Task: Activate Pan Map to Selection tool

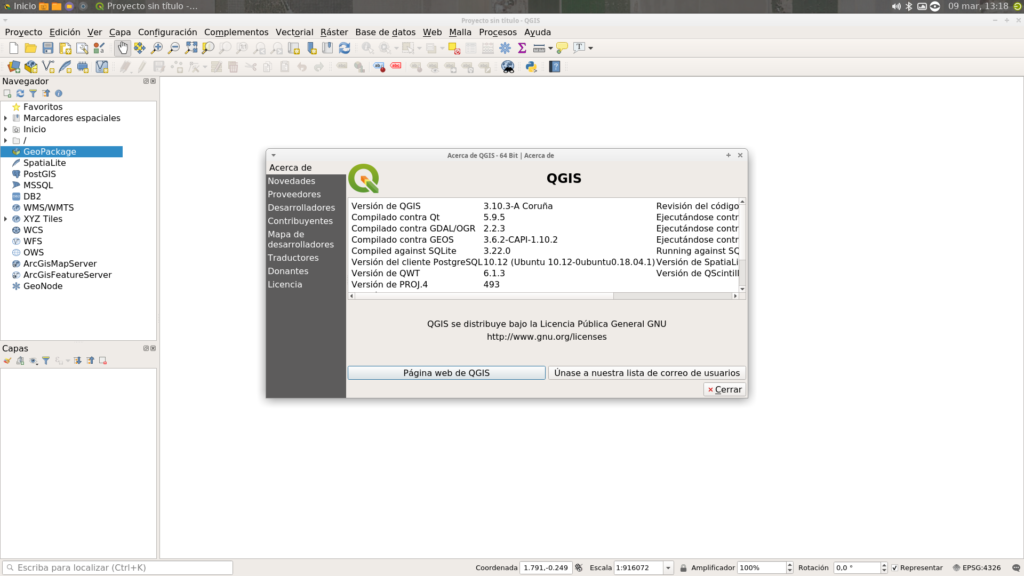Action: click(140, 48)
